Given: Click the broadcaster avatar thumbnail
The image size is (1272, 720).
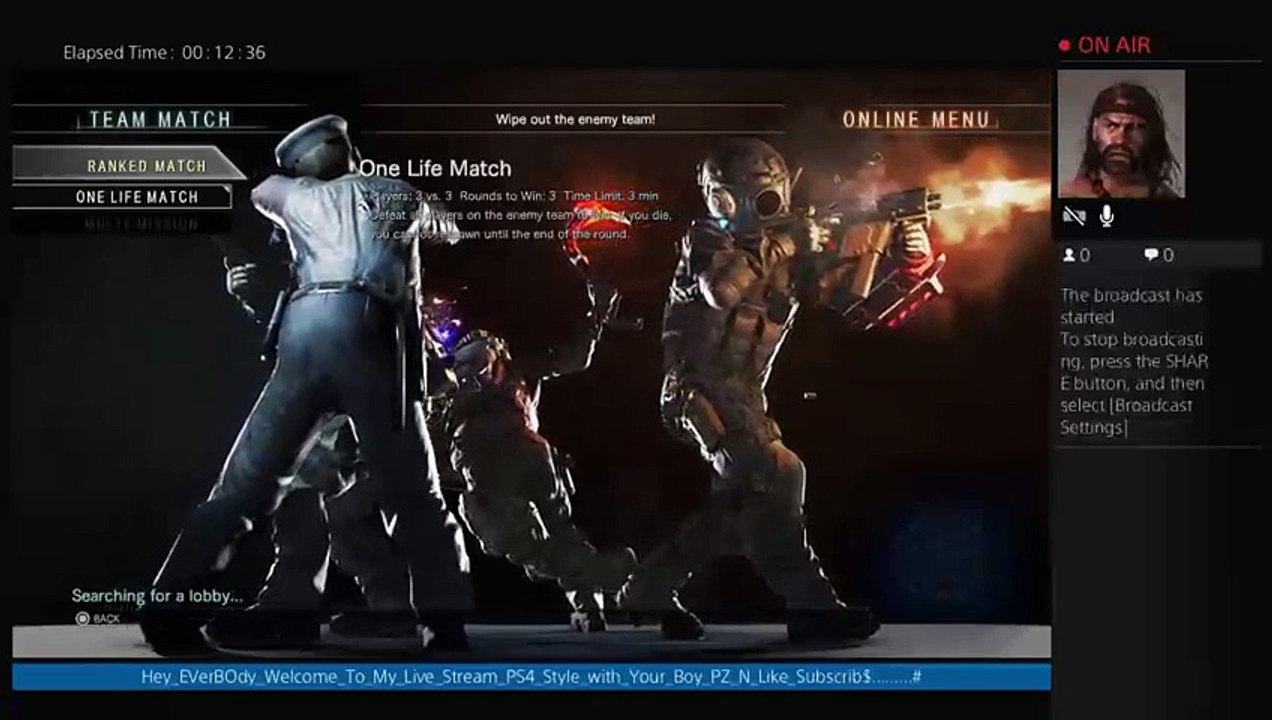Looking at the screenshot, I should 1121,133.
